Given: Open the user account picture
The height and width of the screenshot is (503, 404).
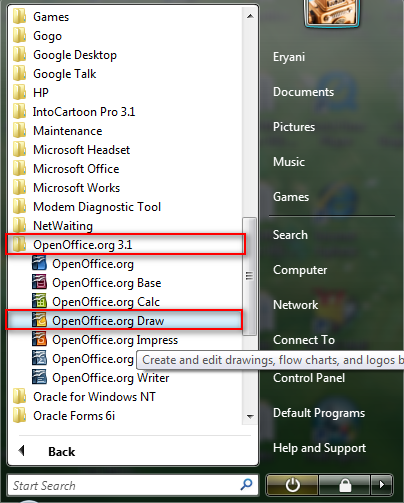Looking at the screenshot, I should click(x=332, y=13).
